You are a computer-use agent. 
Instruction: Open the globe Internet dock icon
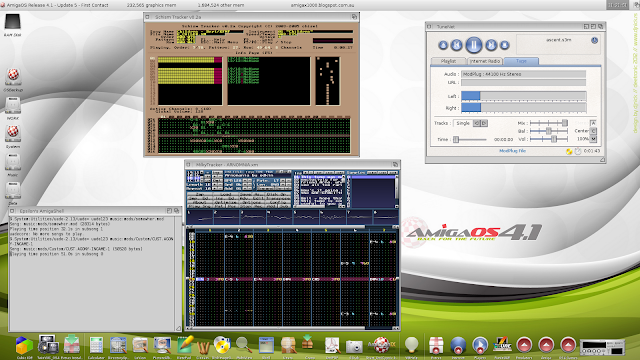click(x=458, y=345)
